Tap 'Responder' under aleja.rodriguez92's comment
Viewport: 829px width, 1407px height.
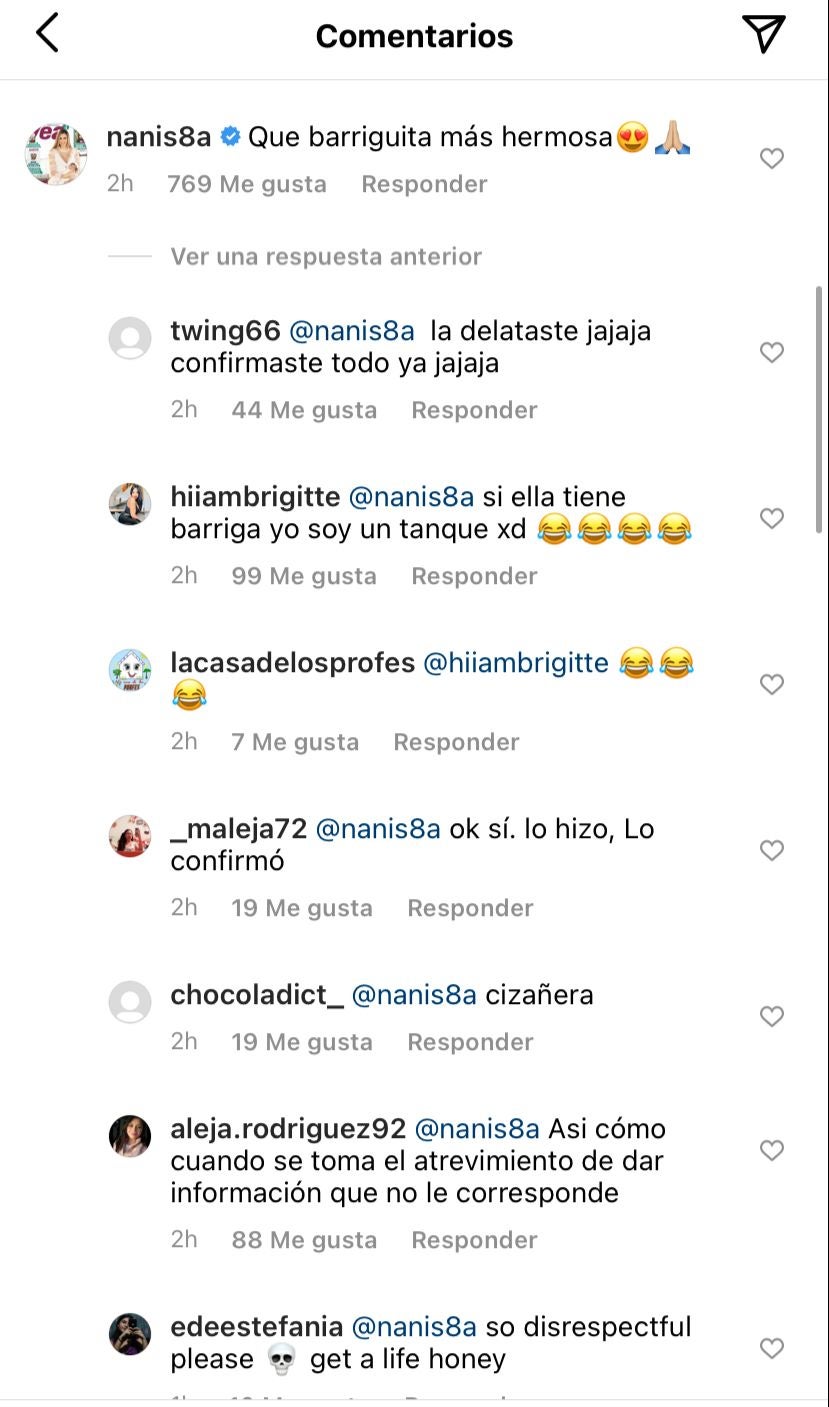pos(474,1239)
